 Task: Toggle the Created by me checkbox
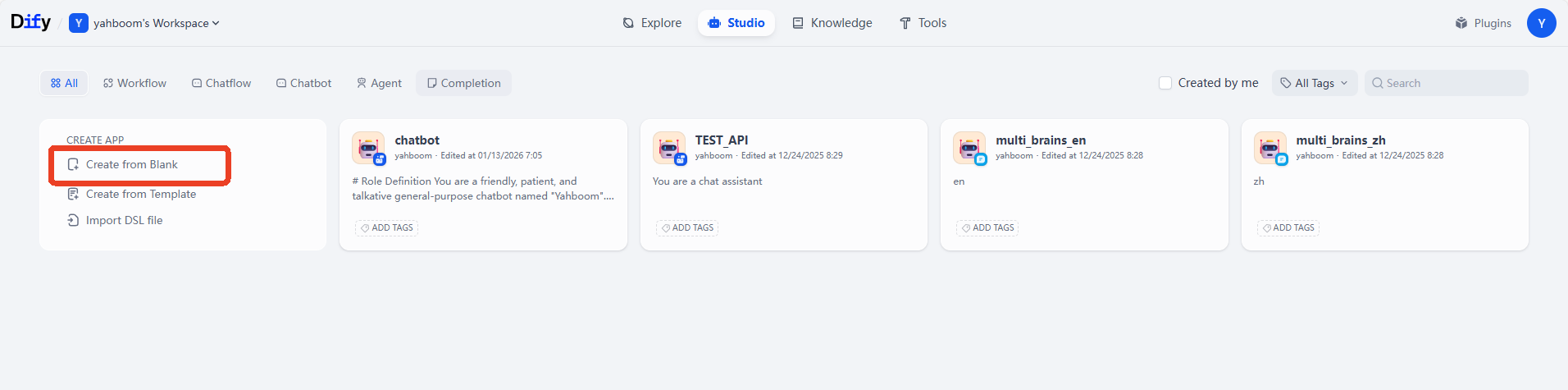pyautogui.click(x=1165, y=83)
